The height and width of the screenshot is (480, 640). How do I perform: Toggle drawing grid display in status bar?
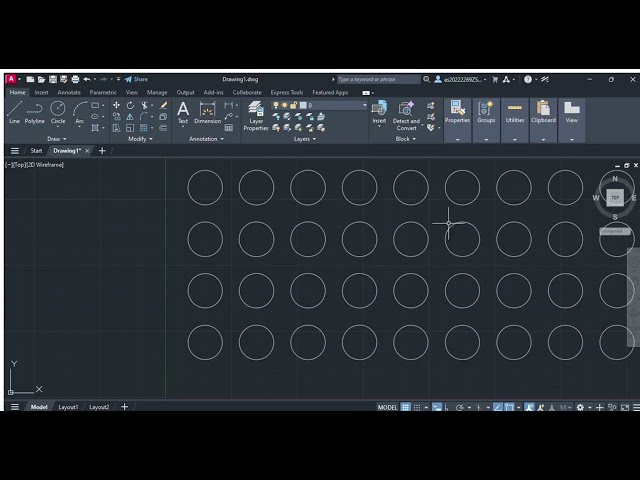pos(405,407)
